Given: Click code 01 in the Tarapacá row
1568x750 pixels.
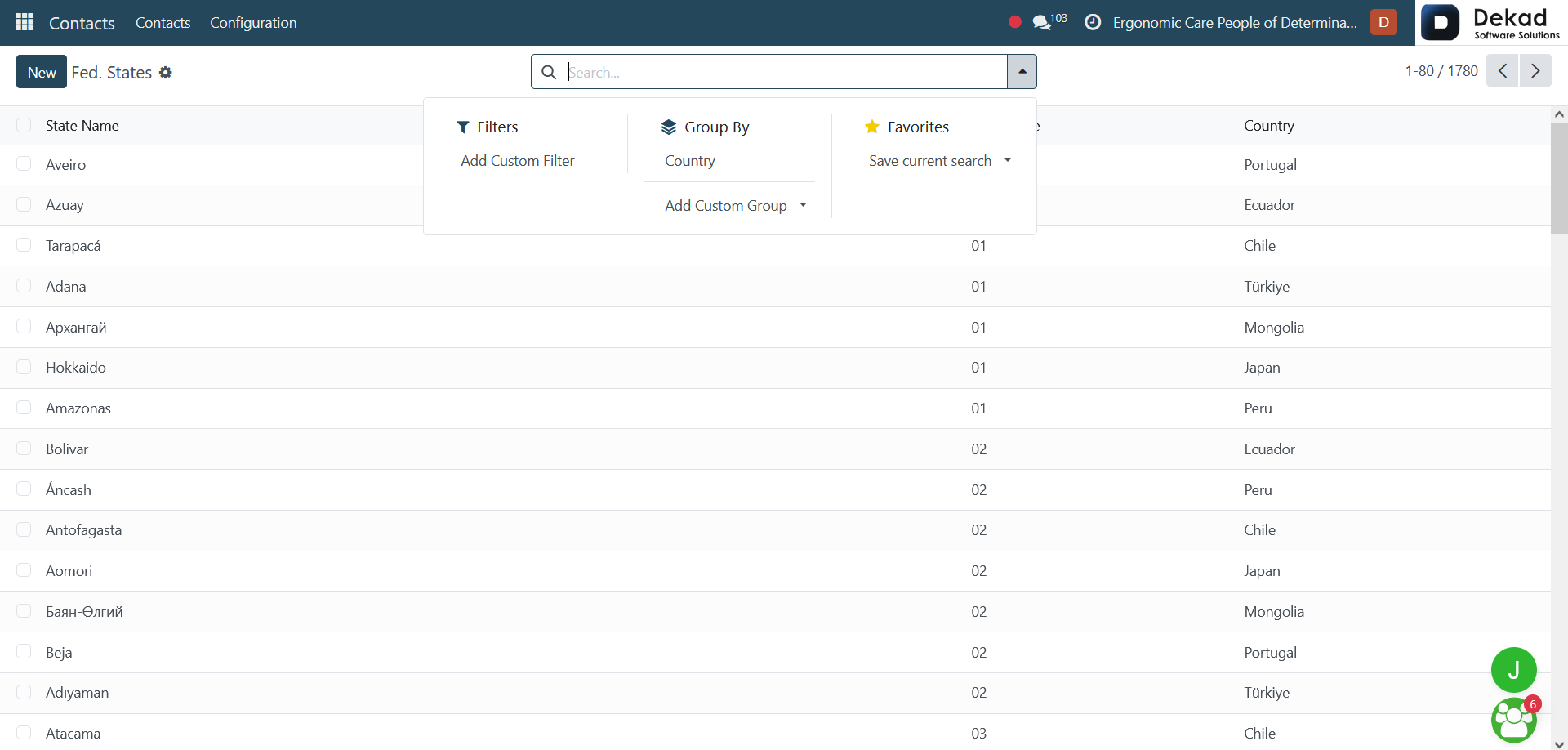Looking at the screenshot, I should [978, 245].
